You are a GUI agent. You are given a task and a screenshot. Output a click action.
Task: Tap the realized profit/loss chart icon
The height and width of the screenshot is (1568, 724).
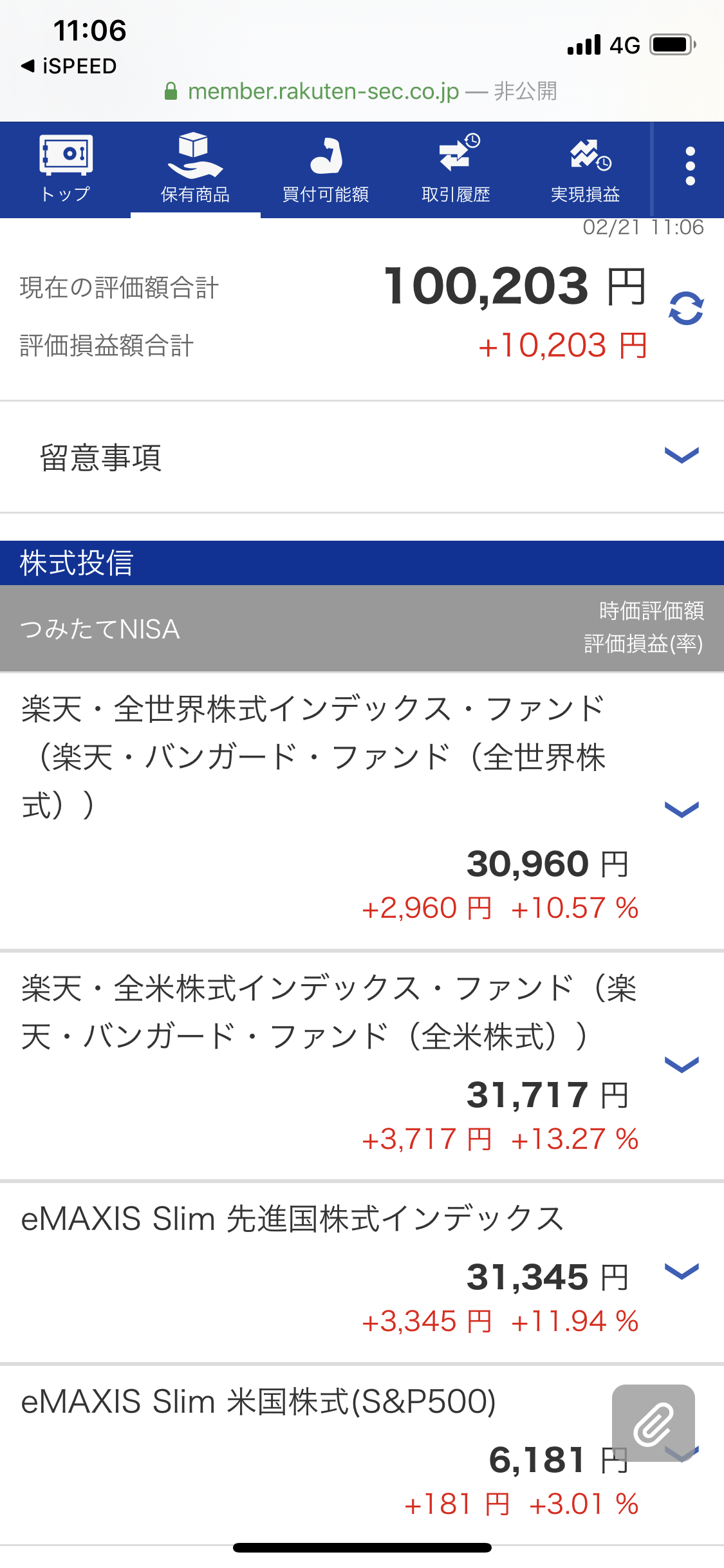pyautogui.click(x=588, y=154)
